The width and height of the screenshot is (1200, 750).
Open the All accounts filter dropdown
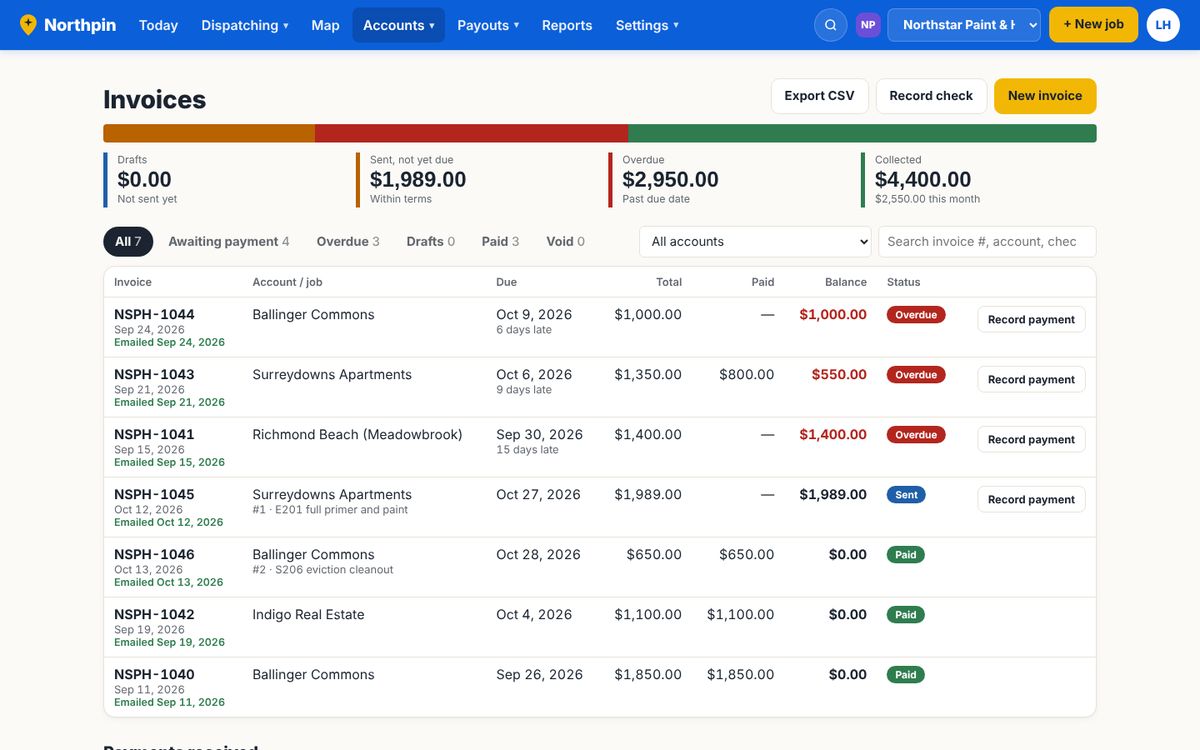click(755, 241)
